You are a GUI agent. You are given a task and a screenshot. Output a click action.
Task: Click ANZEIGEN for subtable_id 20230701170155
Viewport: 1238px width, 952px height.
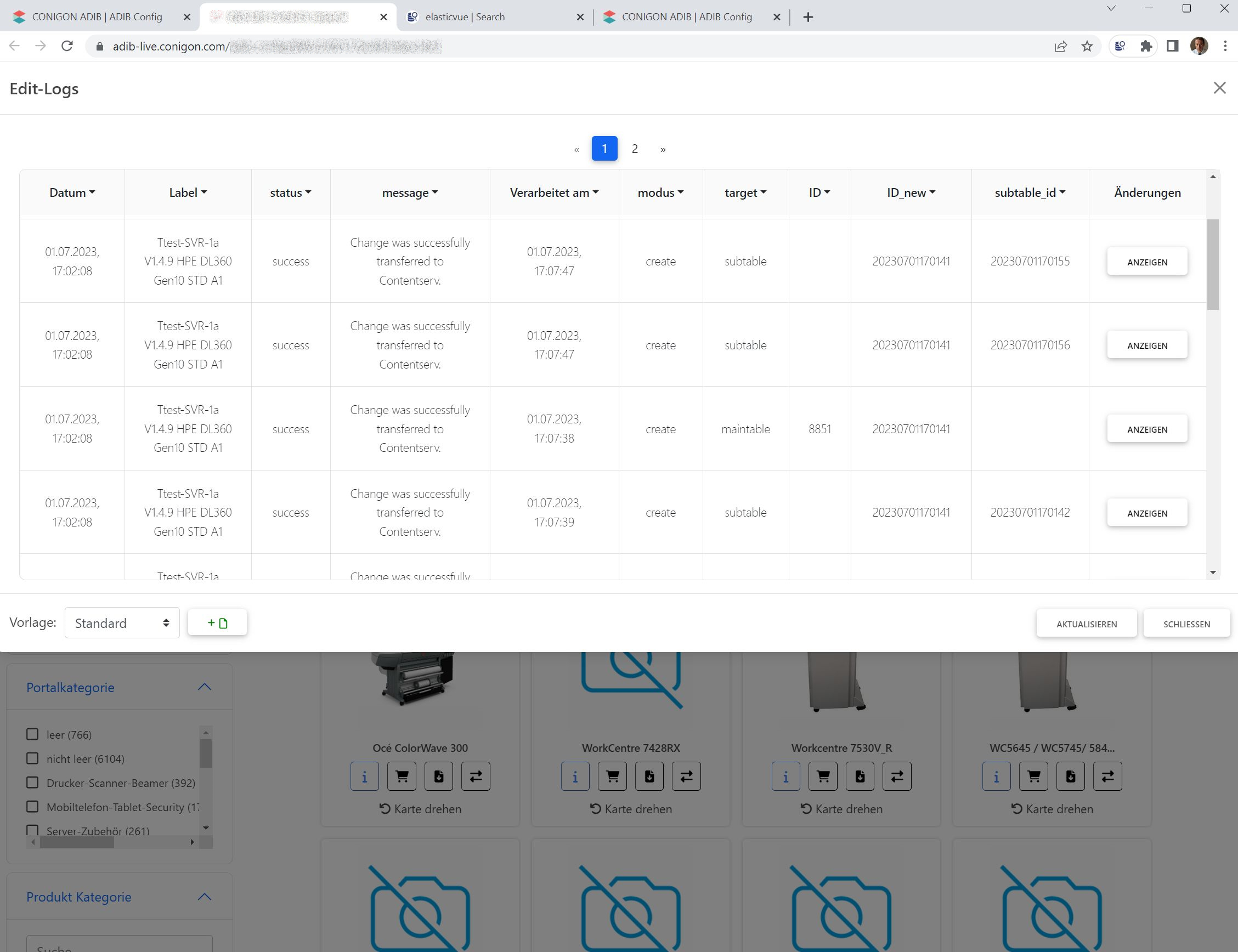pos(1147,262)
